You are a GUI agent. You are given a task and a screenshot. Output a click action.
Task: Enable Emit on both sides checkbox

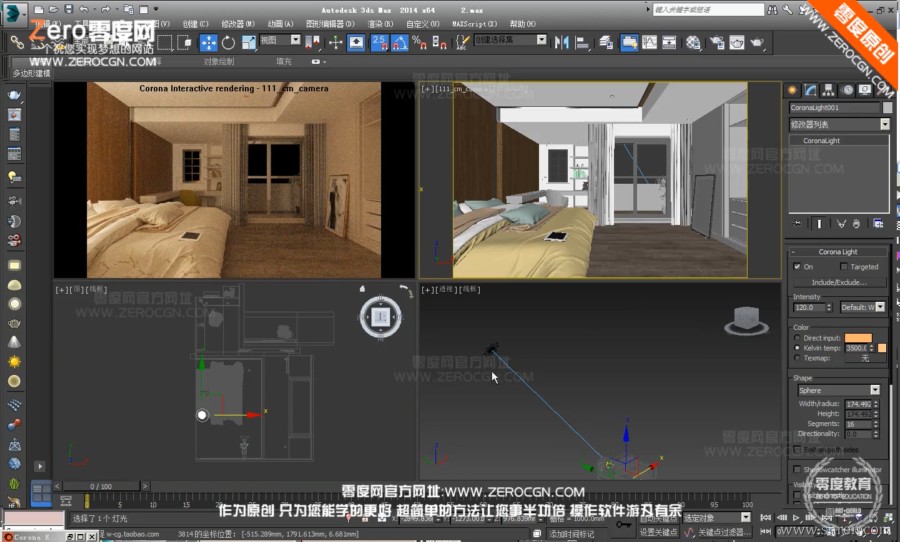click(797, 450)
